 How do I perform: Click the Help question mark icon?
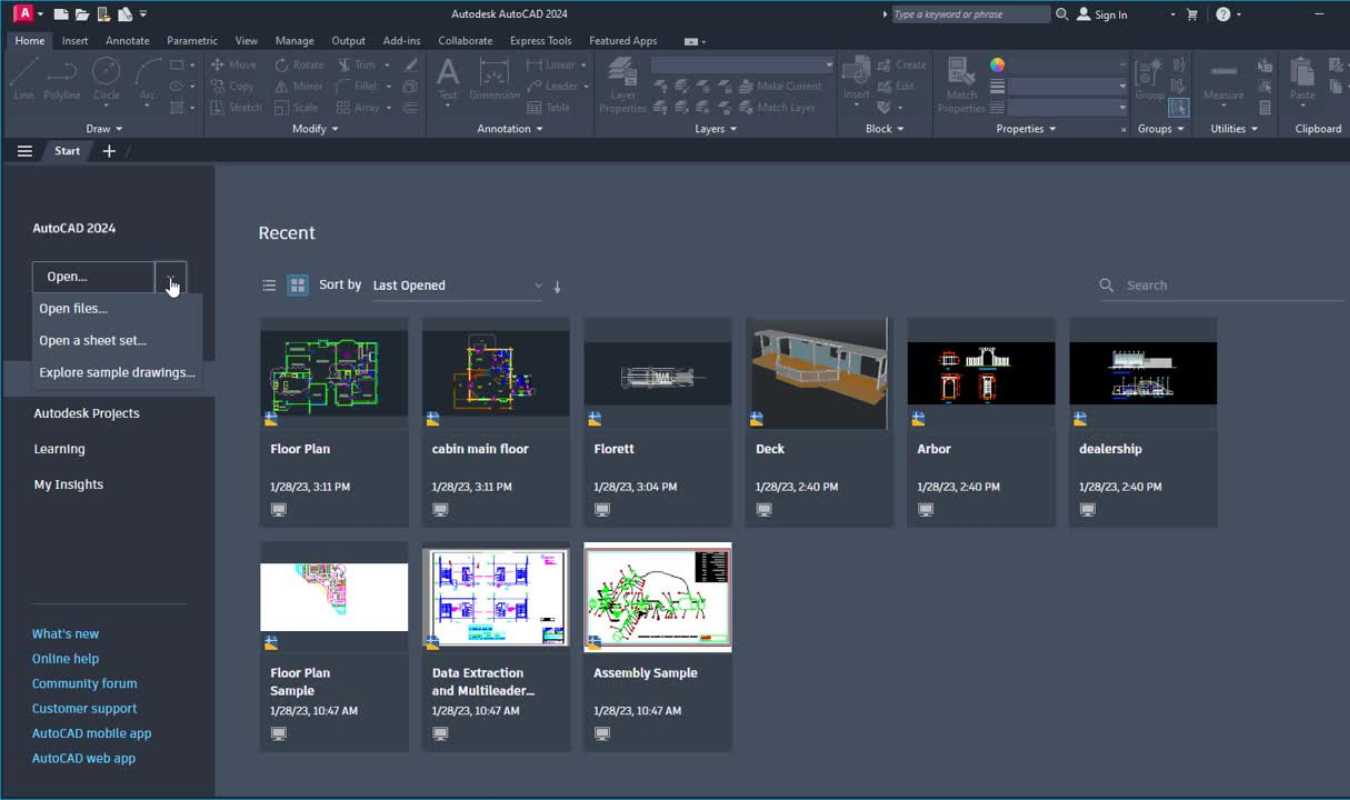(x=1223, y=14)
